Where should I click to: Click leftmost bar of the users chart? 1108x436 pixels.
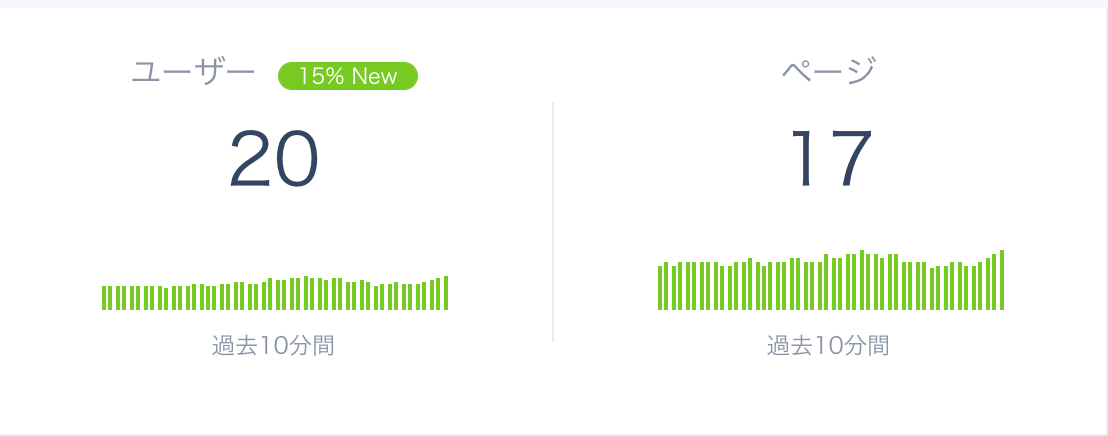[x=104, y=298]
